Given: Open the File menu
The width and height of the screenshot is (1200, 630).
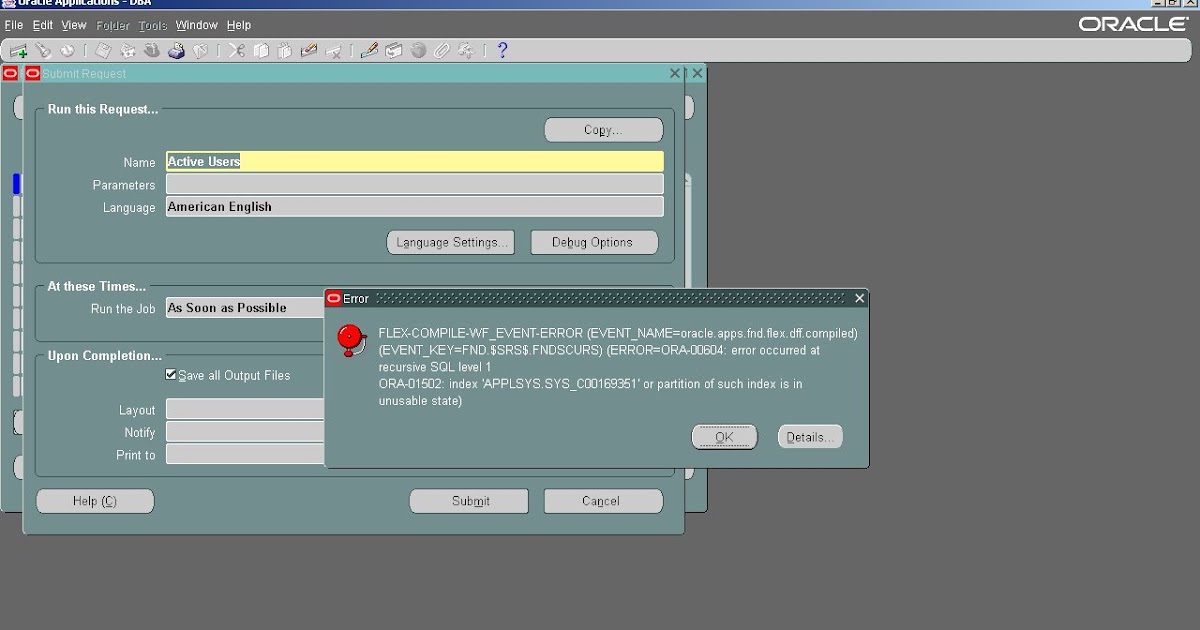Looking at the screenshot, I should 14,25.
